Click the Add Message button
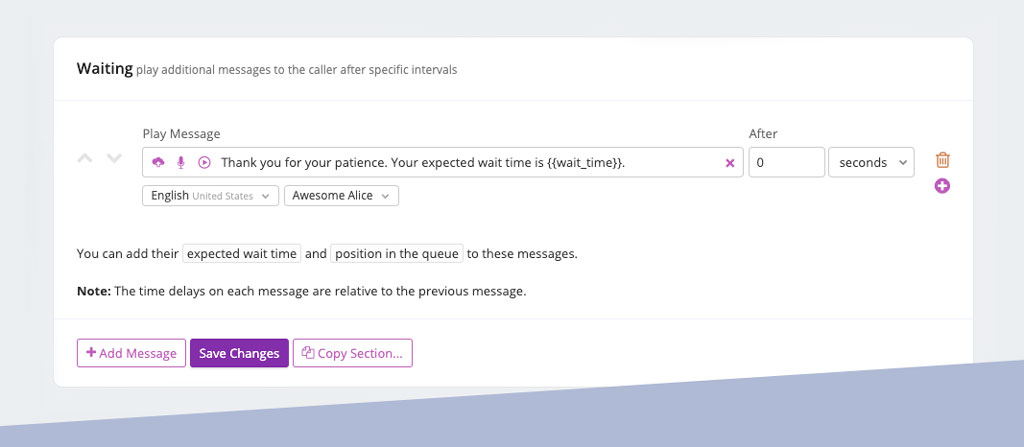The width and height of the screenshot is (1024, 447). click(x=131, y=353)
